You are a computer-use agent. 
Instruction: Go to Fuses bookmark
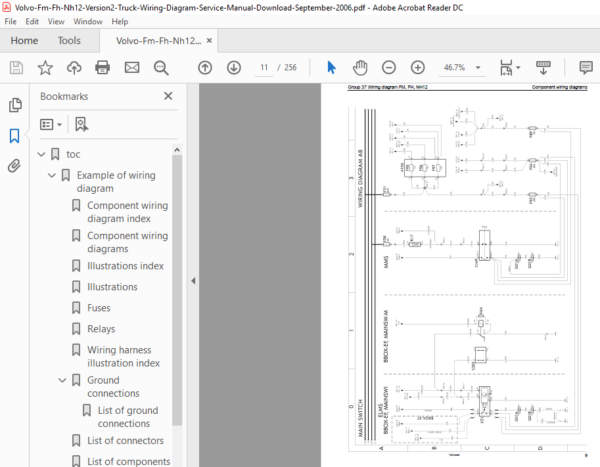99,308
